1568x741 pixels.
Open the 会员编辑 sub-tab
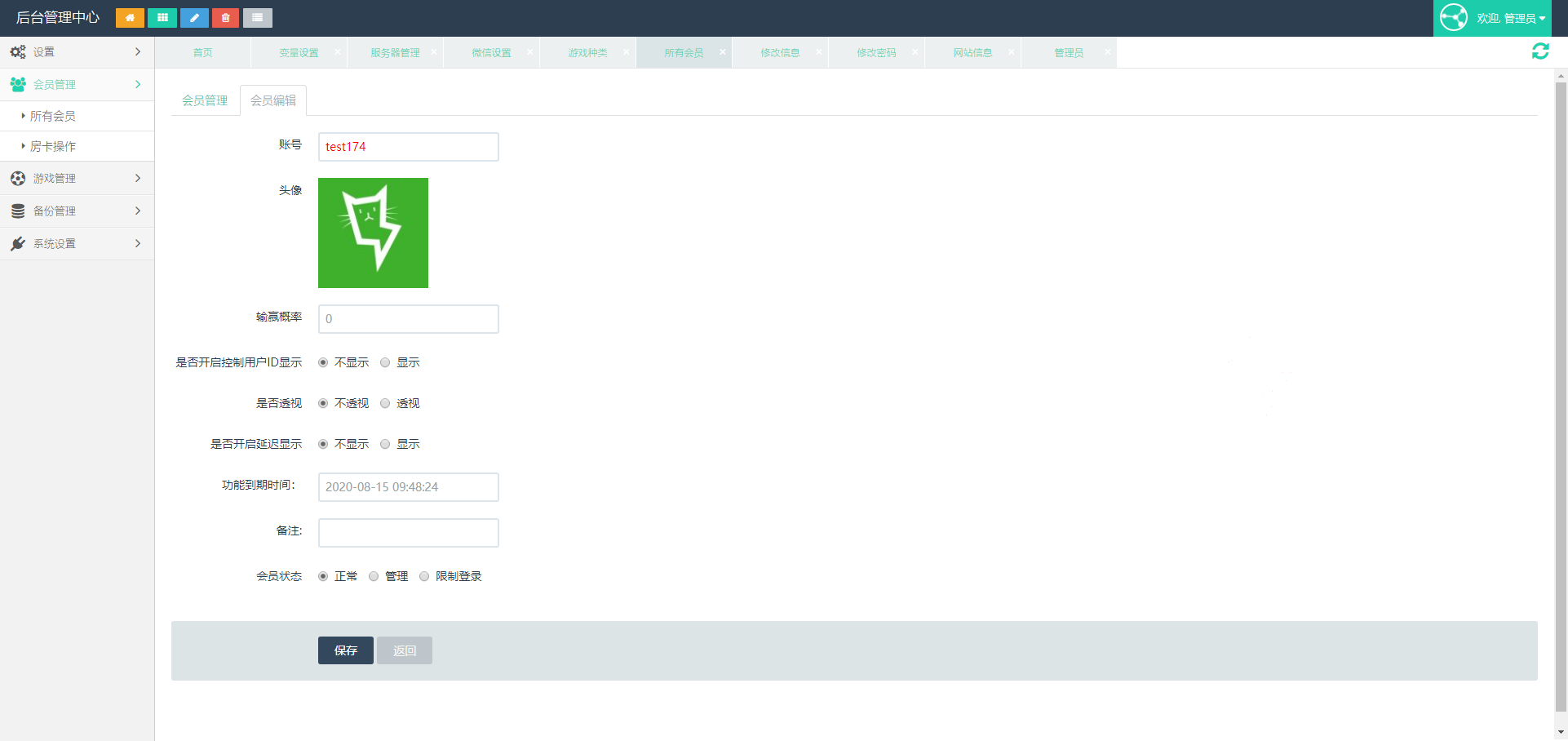[x=273, y=100]
